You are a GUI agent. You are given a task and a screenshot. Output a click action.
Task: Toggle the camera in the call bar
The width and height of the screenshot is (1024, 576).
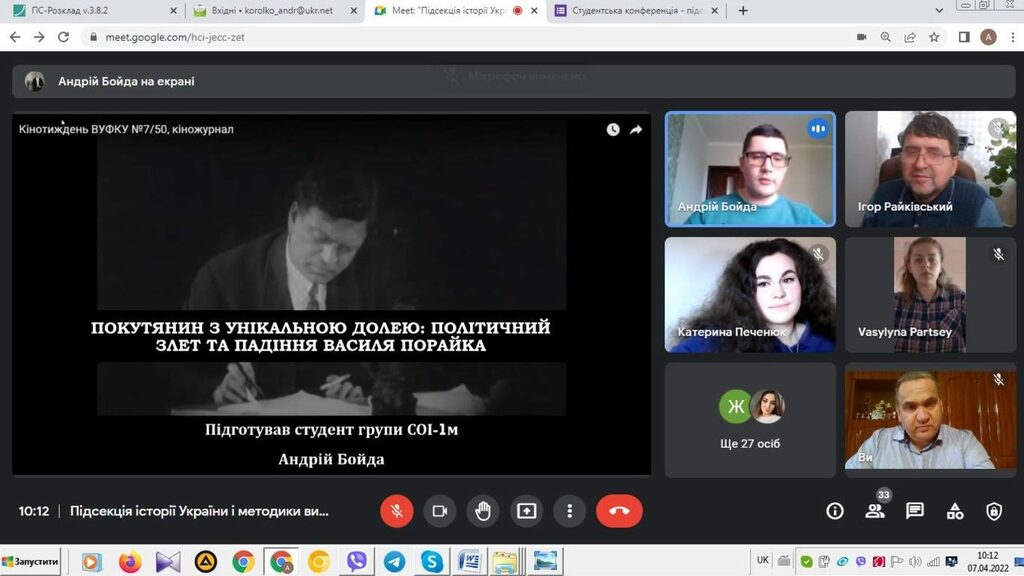pyautogui.click(x=439, y=511)
